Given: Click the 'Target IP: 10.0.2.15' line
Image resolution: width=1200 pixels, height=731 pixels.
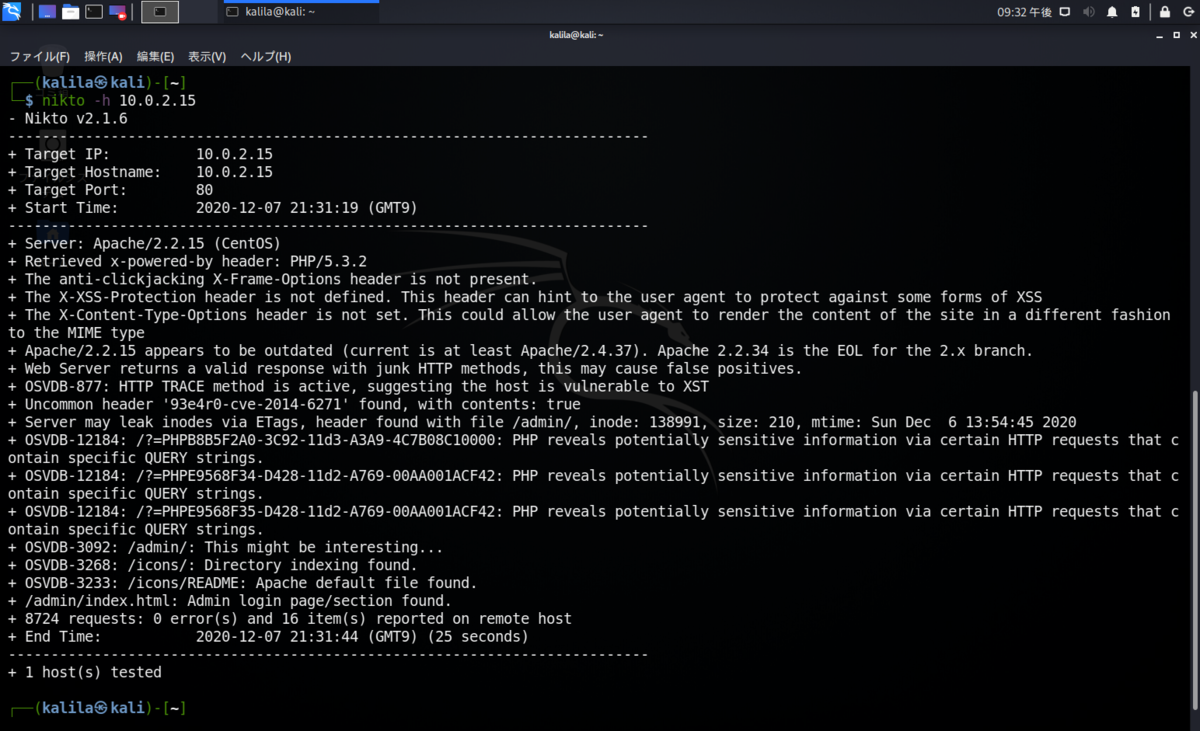Looking at the screenshot, I should [140, 155].
